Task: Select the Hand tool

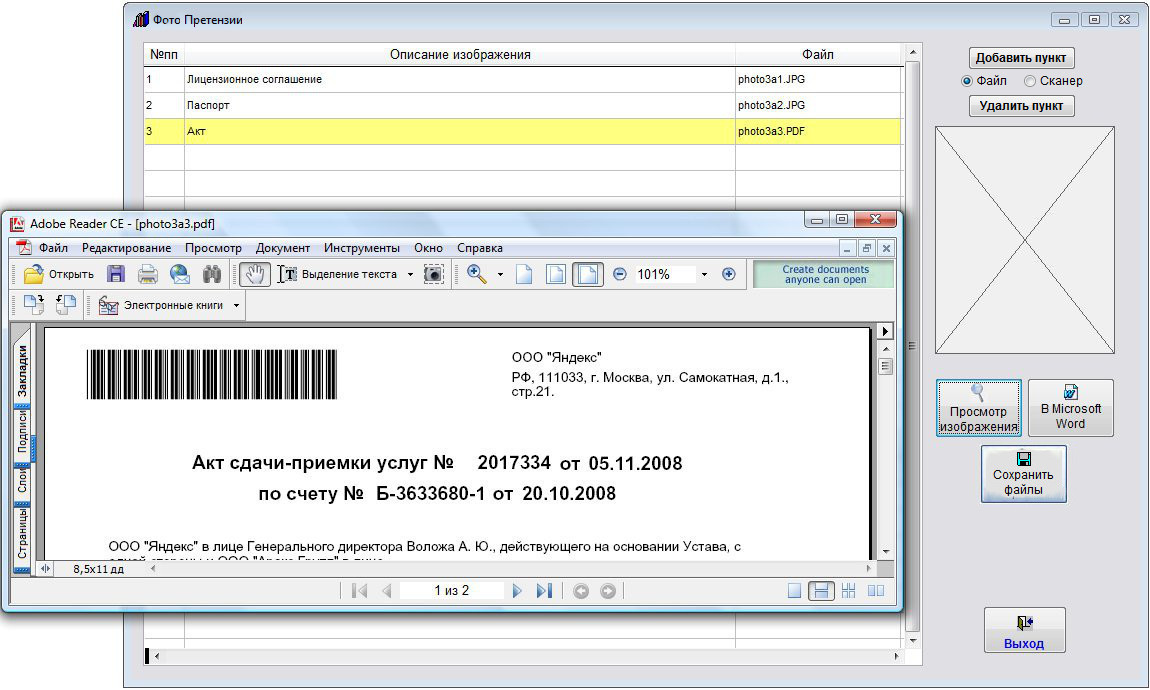Action: [x=255, y=274]
